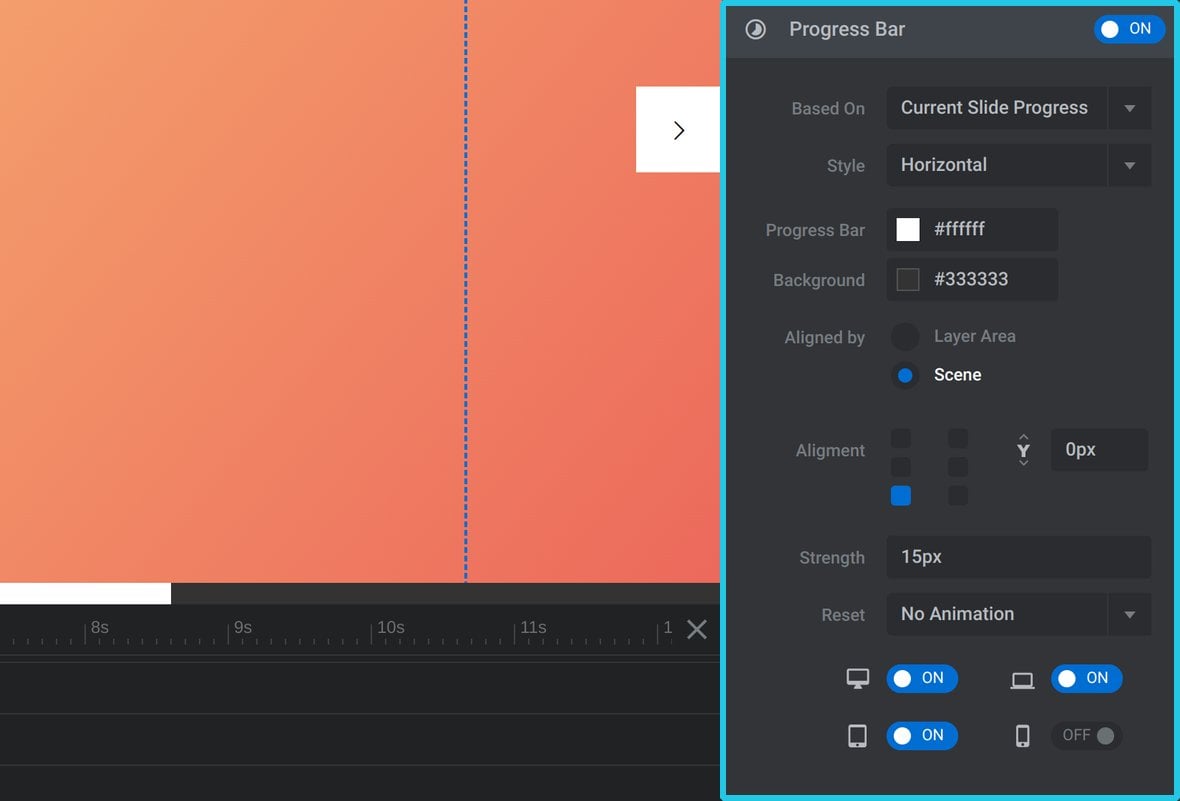Toggle the tablet visibility ON switch
This screenshot has width=1180, height=801.
(922, 736)
